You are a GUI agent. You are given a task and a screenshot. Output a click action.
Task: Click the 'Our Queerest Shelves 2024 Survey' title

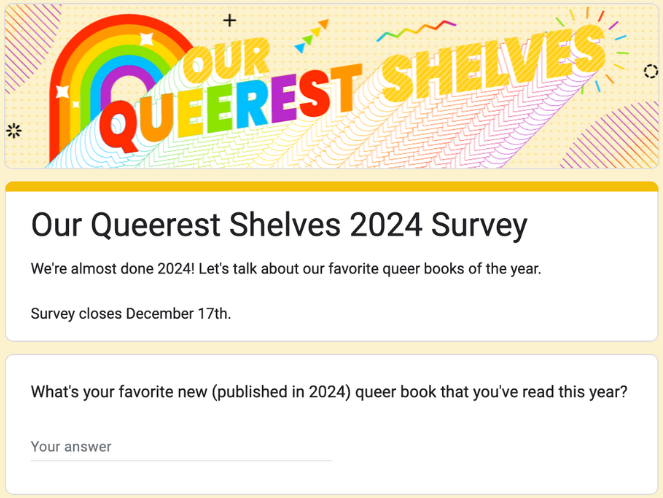coord(279,225)
